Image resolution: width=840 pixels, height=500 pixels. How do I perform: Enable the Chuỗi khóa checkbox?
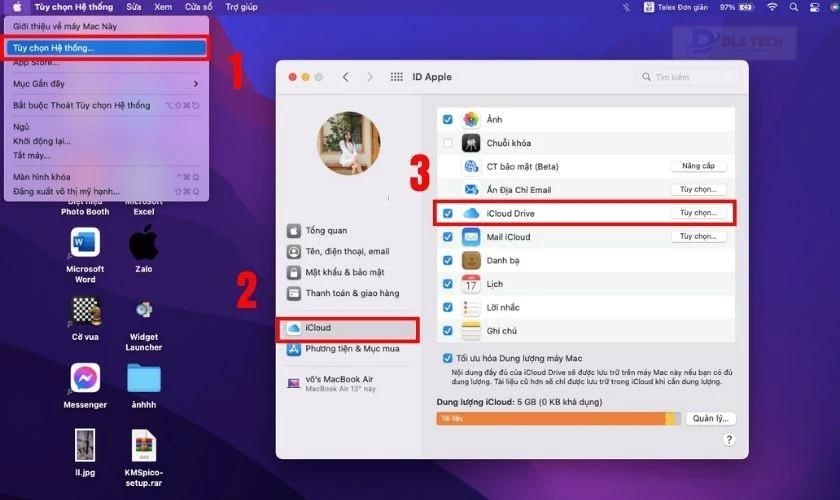[x=447, y=143]
